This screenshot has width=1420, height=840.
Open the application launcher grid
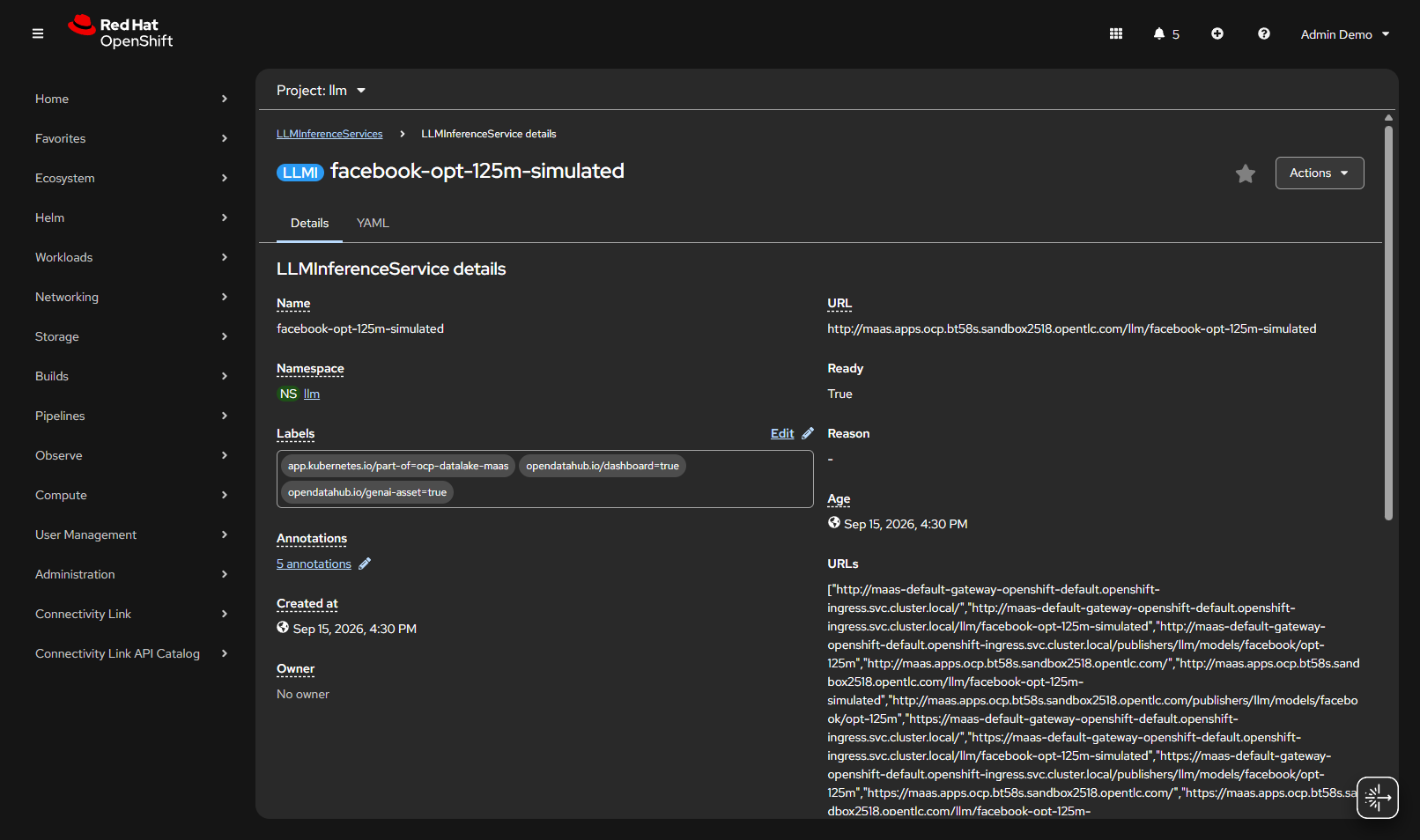[x=1116, y=33]
